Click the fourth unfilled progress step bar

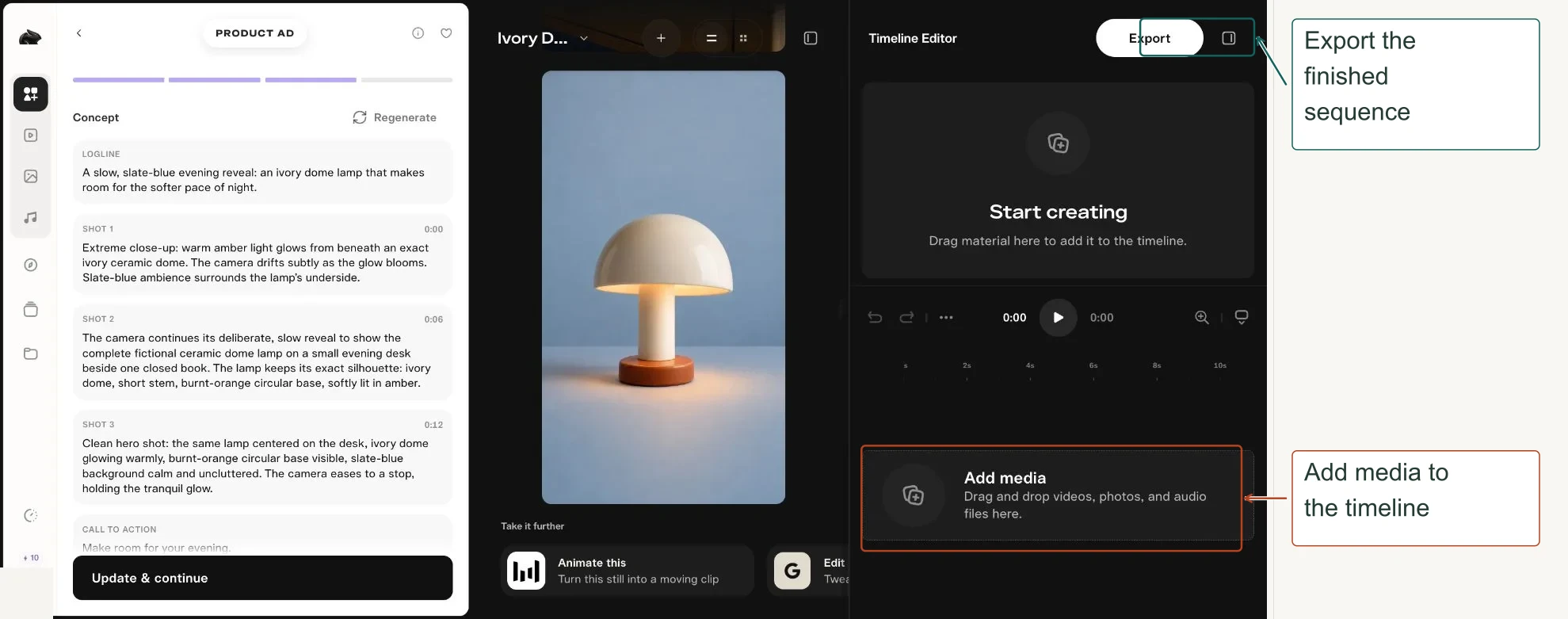click(406, 80)
